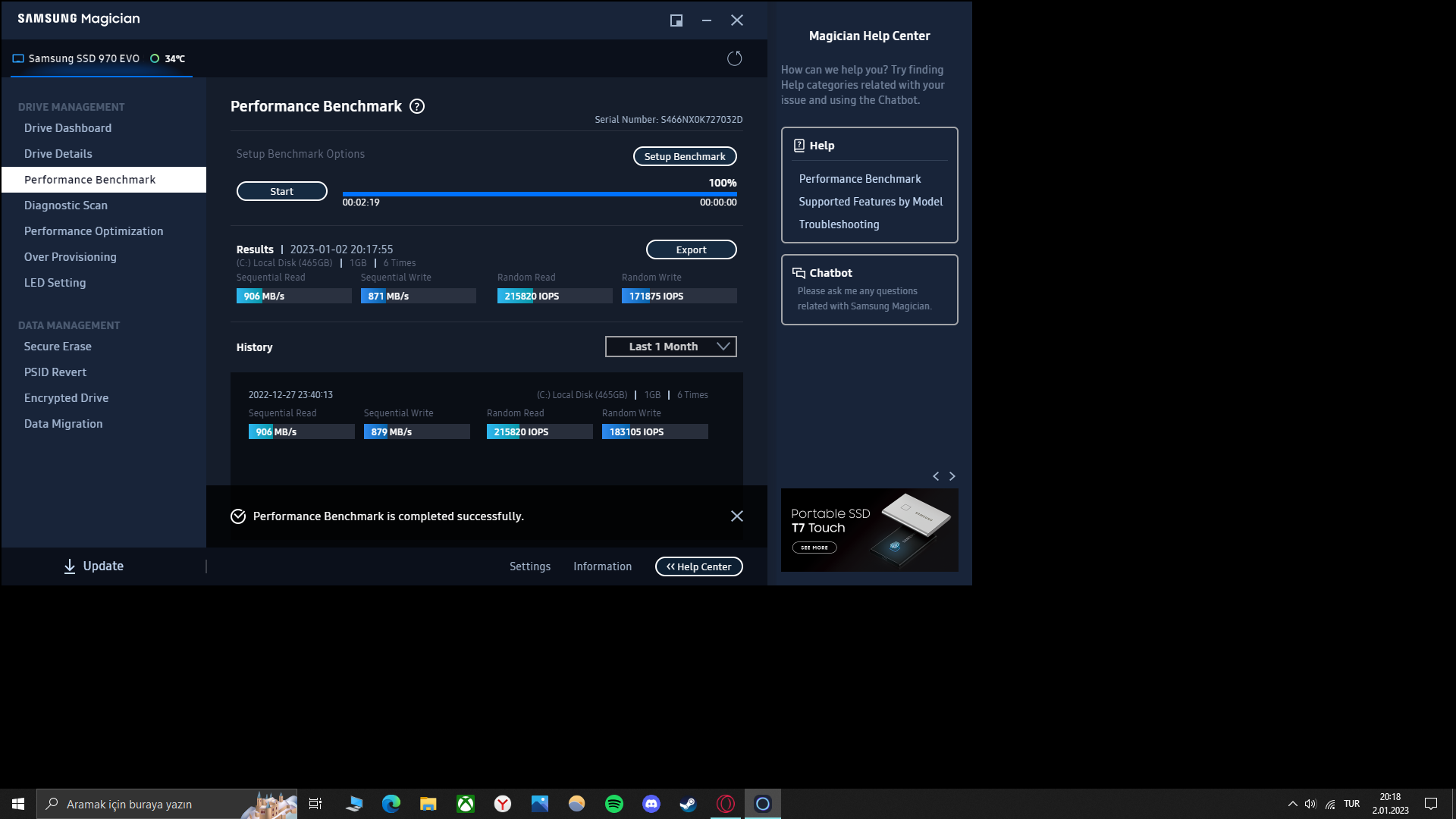This screenshot has height=819, width=1456.
Task: Click the help question mark next to Performance Benchmark
Action: (417, 106)
